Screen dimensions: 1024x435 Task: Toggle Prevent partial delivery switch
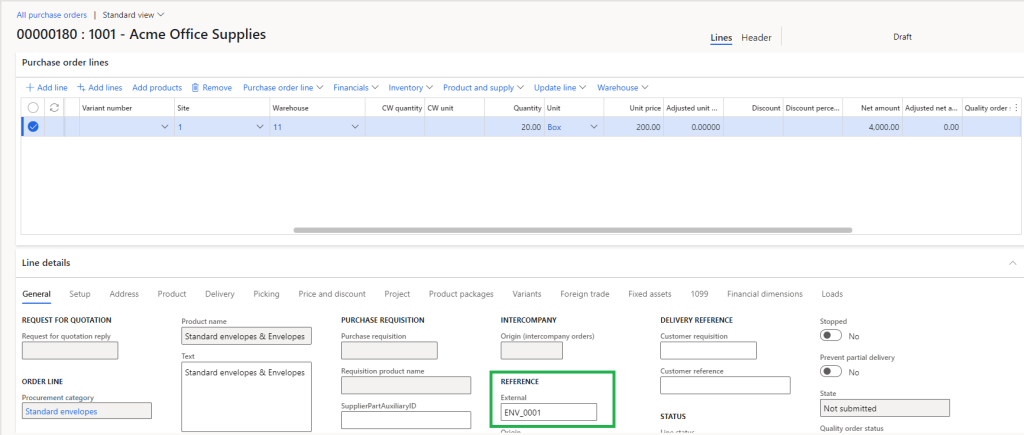[x=830, y=372]
